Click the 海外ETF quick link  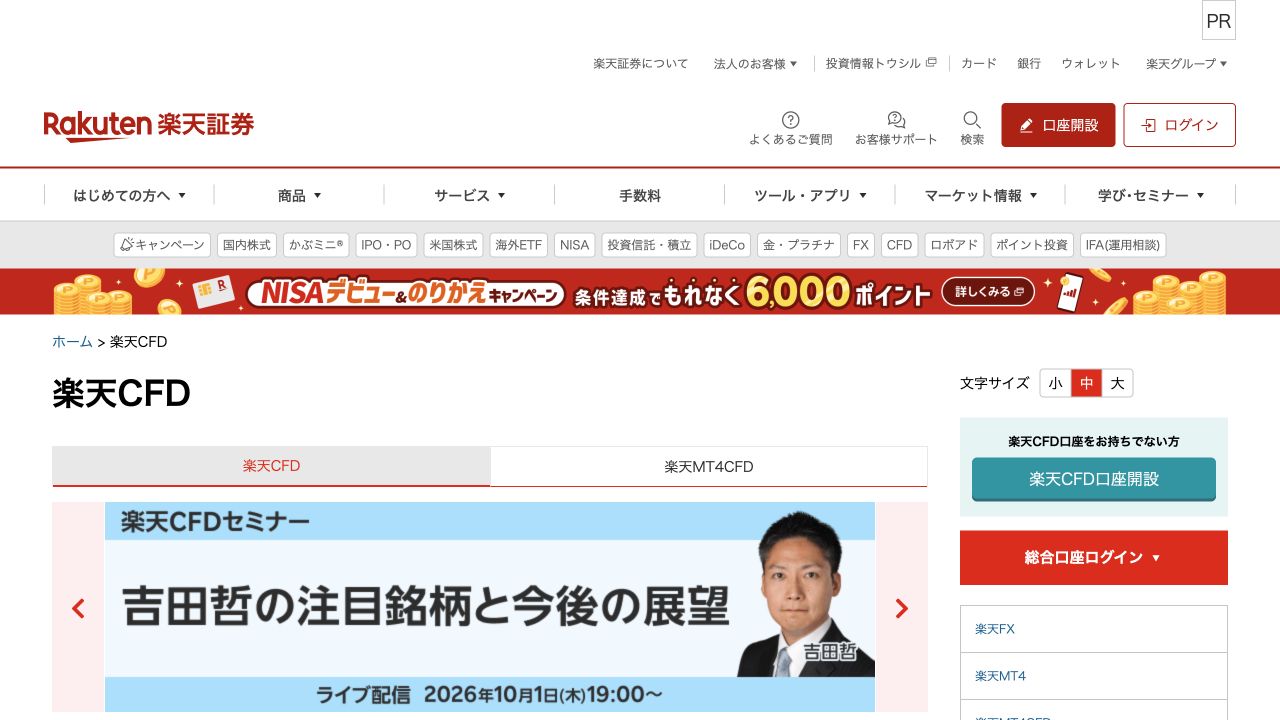pyautogui.click(x=519, y=245)
